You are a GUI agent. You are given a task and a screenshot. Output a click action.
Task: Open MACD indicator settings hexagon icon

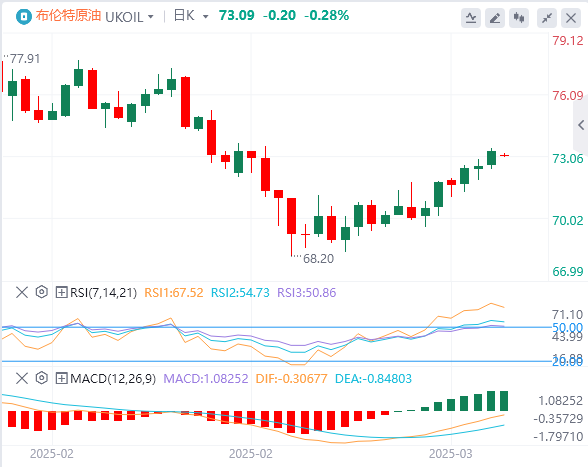(x=42, y=378)
